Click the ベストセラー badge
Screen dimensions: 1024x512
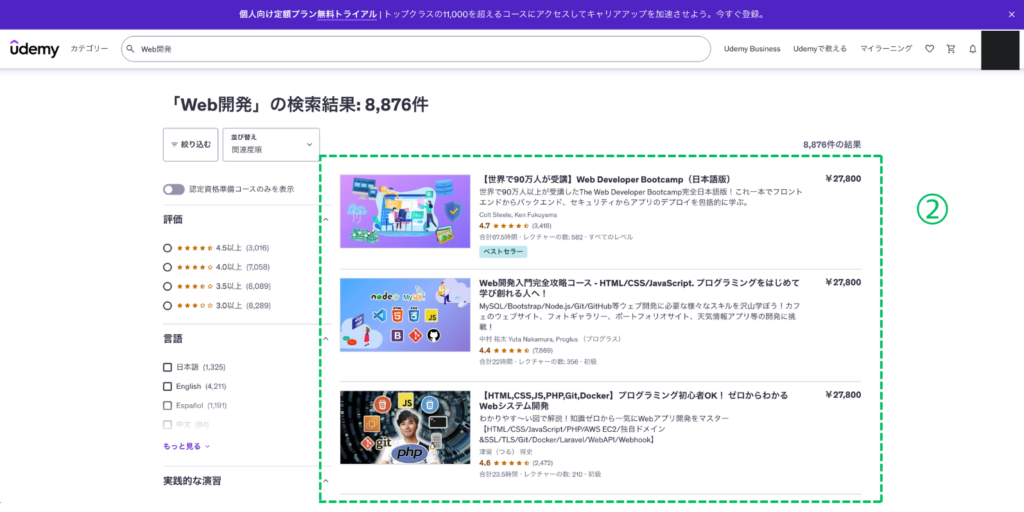(503, 251)
